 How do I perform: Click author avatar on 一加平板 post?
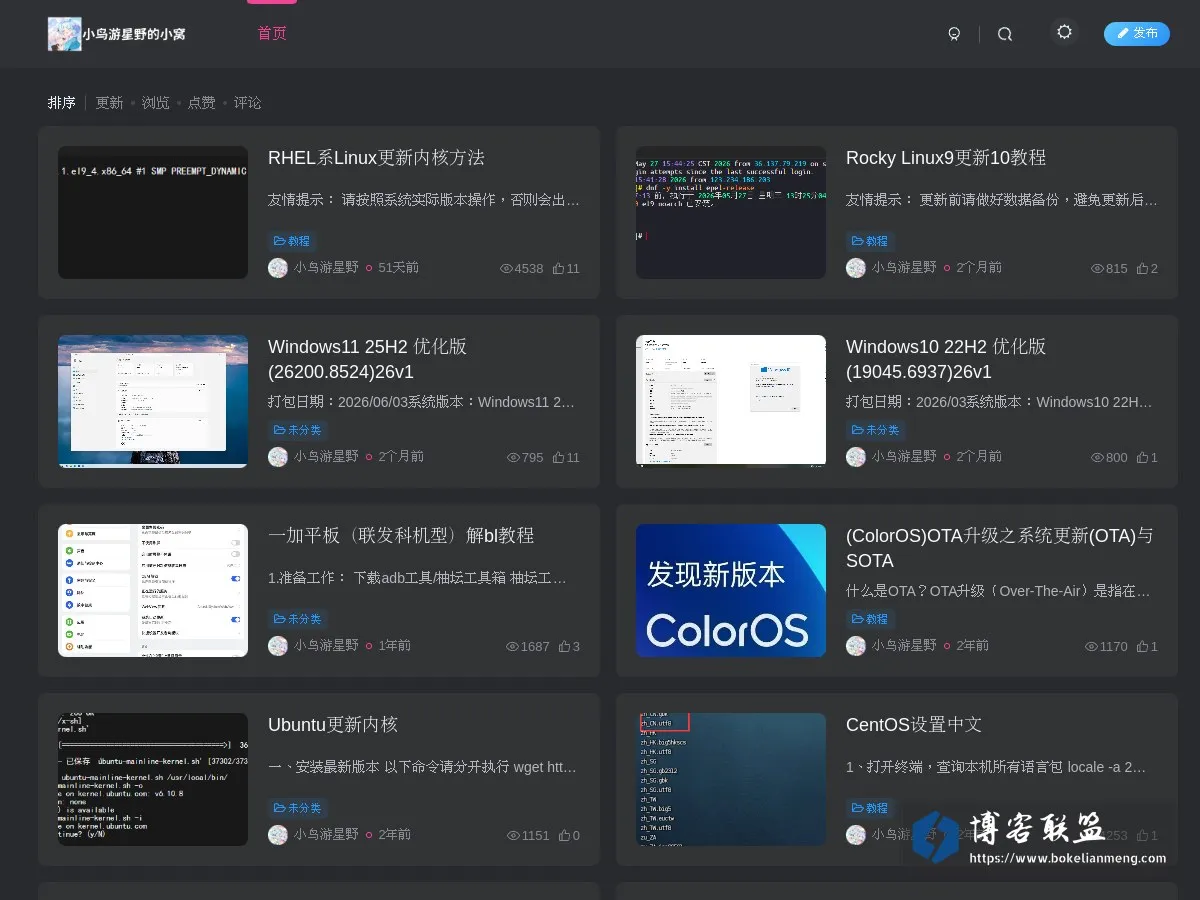click(278, 646)
